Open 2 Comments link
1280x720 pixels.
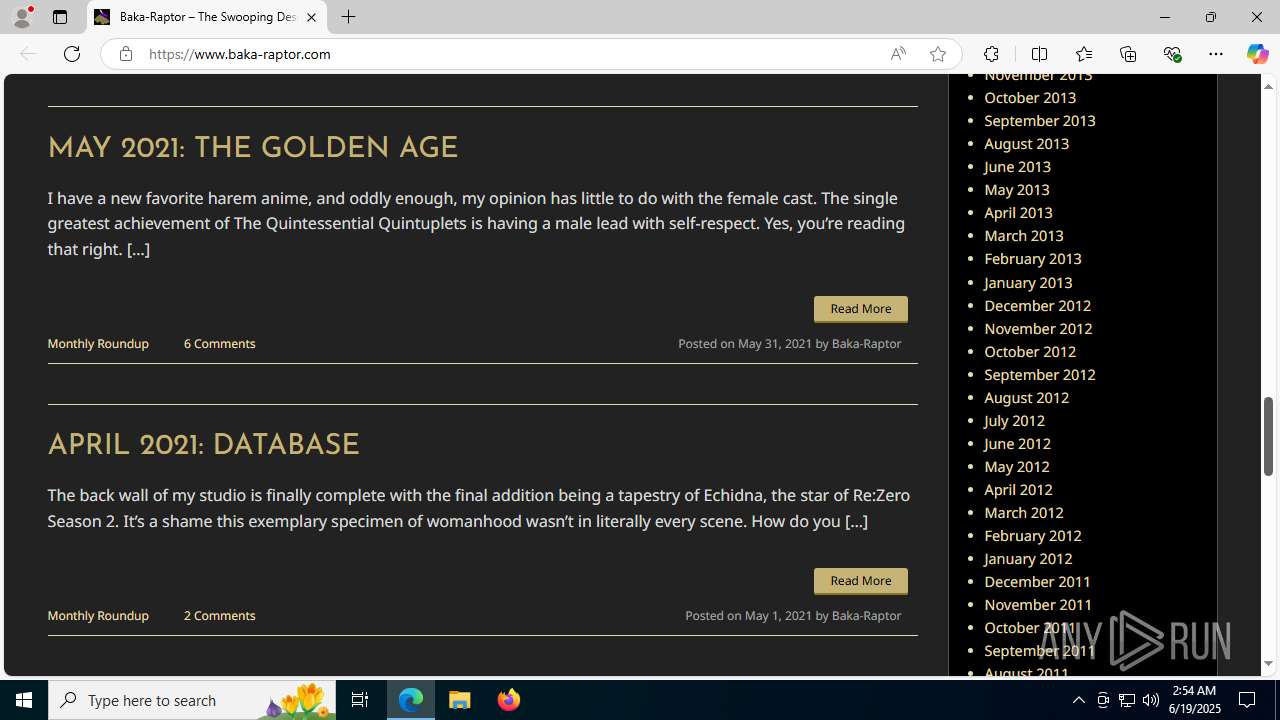coord(219,615)
